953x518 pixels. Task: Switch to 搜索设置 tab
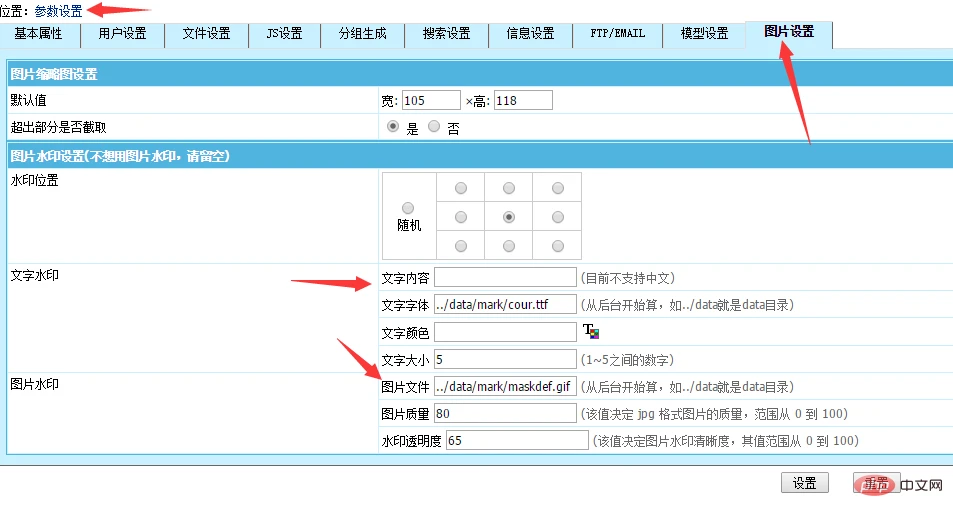pos(446,34)
